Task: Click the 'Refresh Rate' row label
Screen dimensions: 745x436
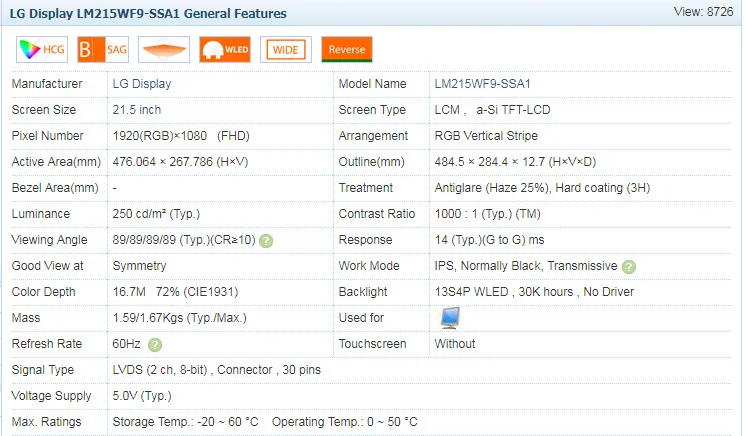Action: pos(47,344)
